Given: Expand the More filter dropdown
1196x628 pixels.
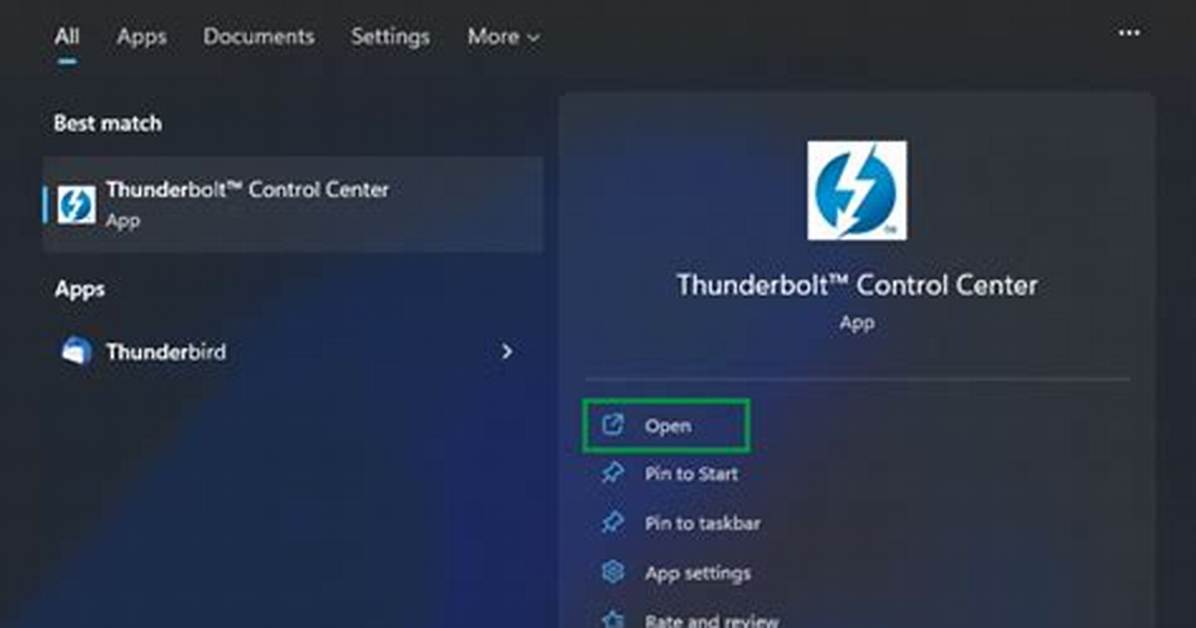Looking at the screenshot, I should [x=503, y=37].
